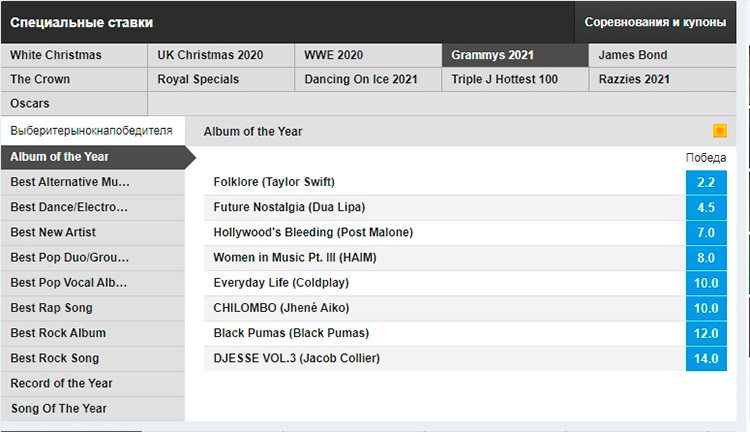The width and height of the screenshot is (750, 432).
Task: Open the Triple J Hottest 100 tab
Action: [x=514, y=79]
